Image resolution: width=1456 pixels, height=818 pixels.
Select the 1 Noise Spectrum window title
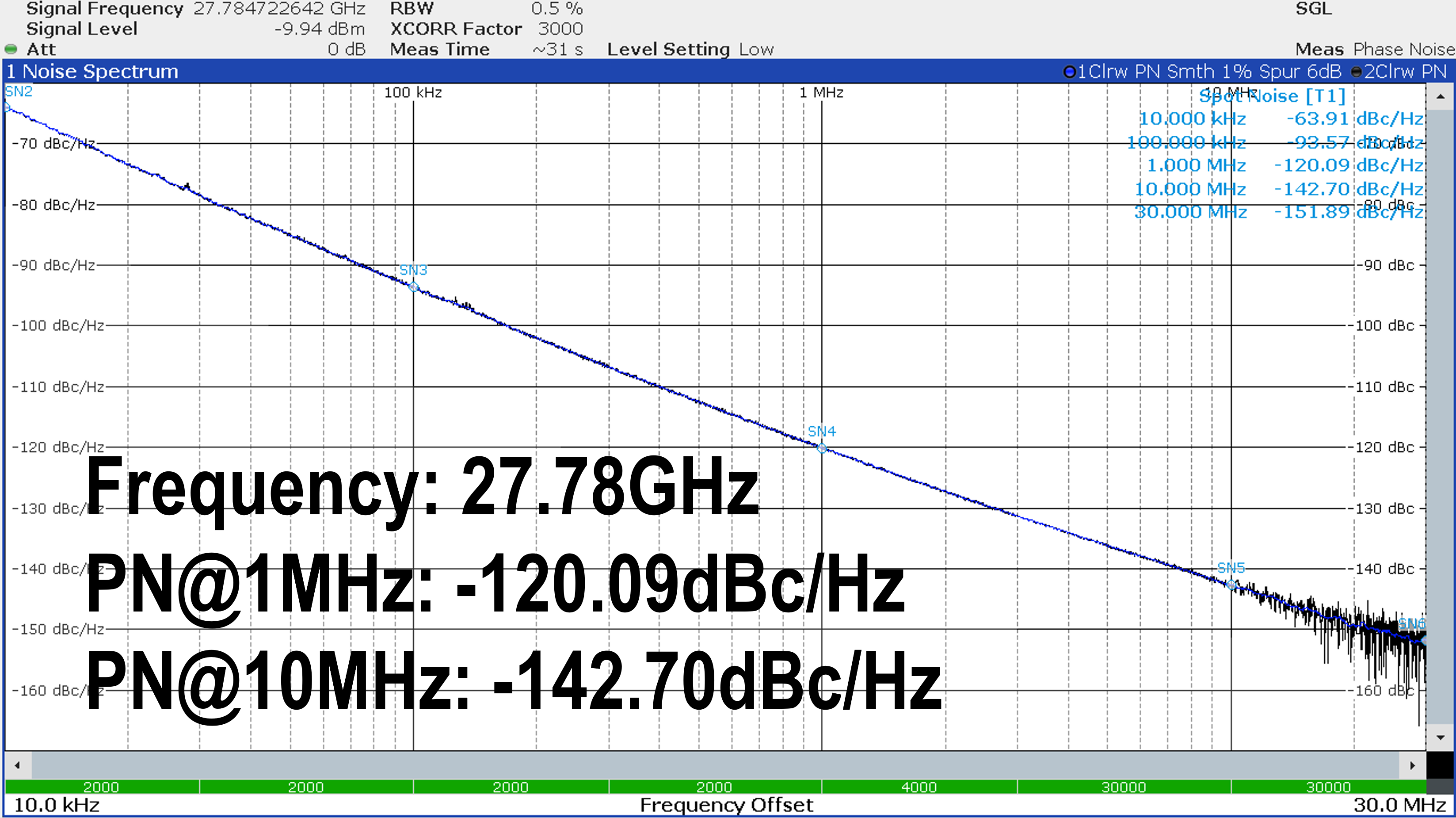coord(93,72)
